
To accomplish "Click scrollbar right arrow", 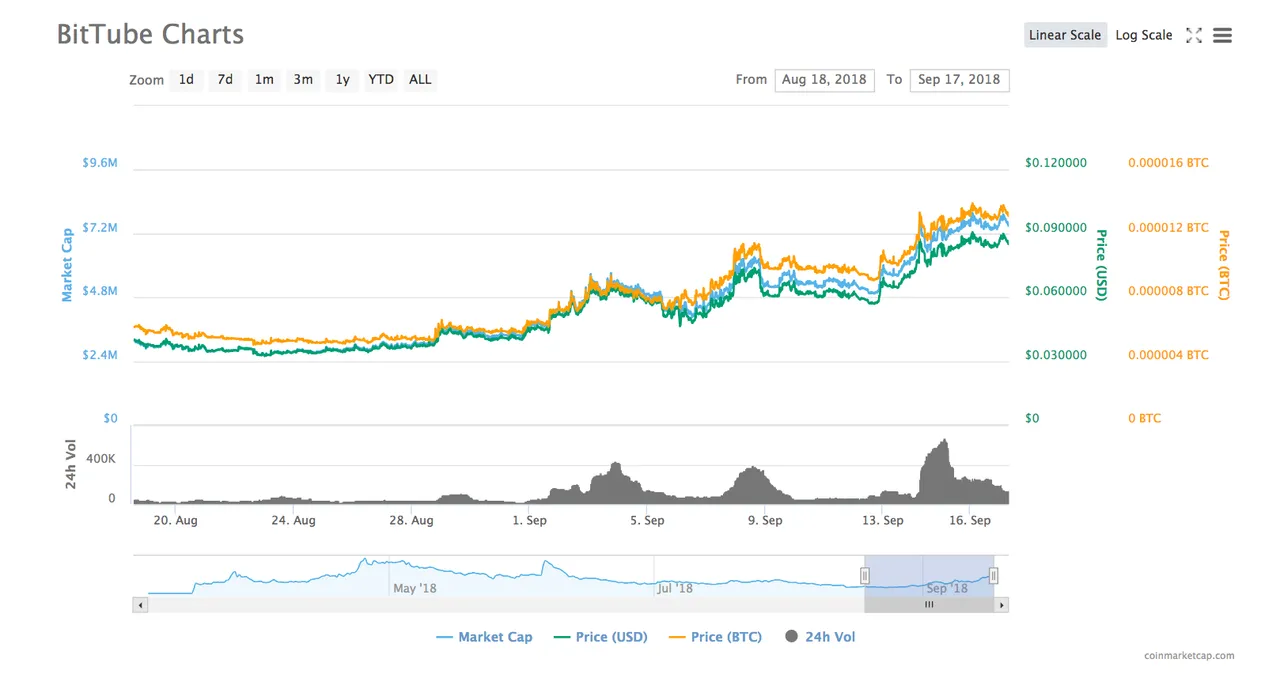I will [x=1002, y=605].
